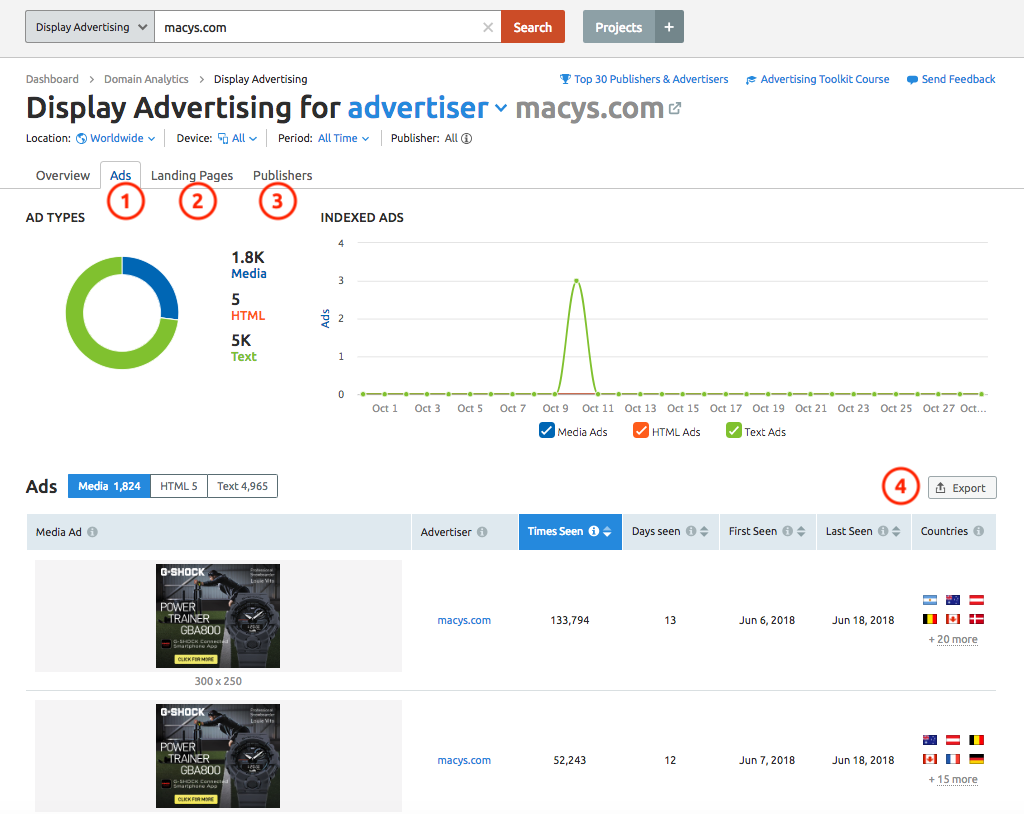Sort by Last Seen arrows
The image size is (1024, 814).
tap(896, 532)
